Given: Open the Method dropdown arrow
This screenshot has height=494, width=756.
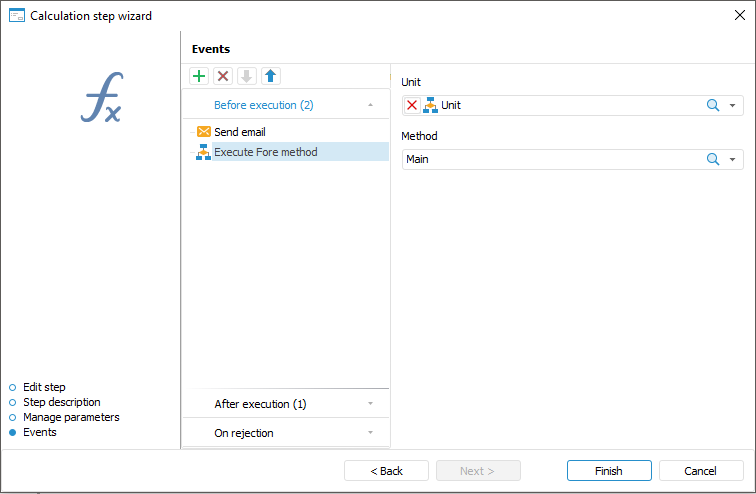Looking at the screenshot, I should [x=732, y=159].
